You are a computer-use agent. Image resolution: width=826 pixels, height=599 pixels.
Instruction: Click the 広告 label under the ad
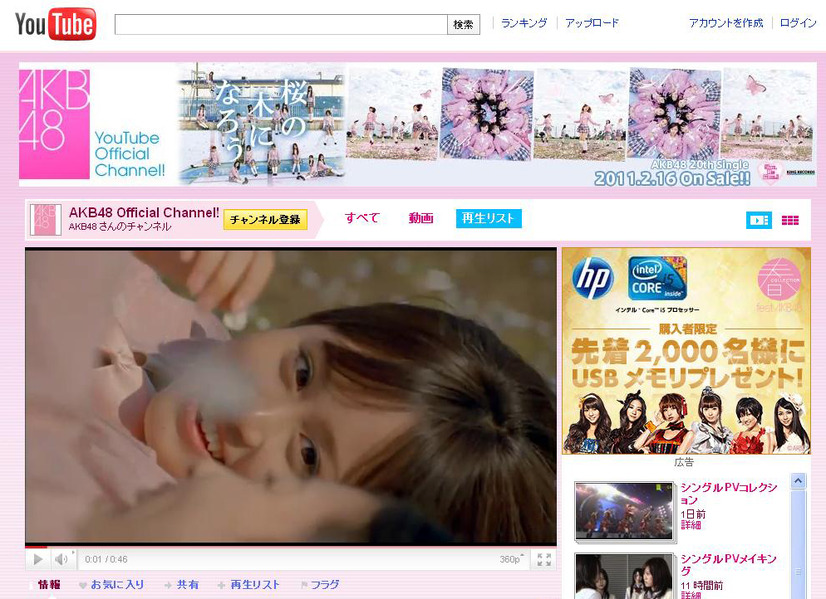(x=684, y=463)
